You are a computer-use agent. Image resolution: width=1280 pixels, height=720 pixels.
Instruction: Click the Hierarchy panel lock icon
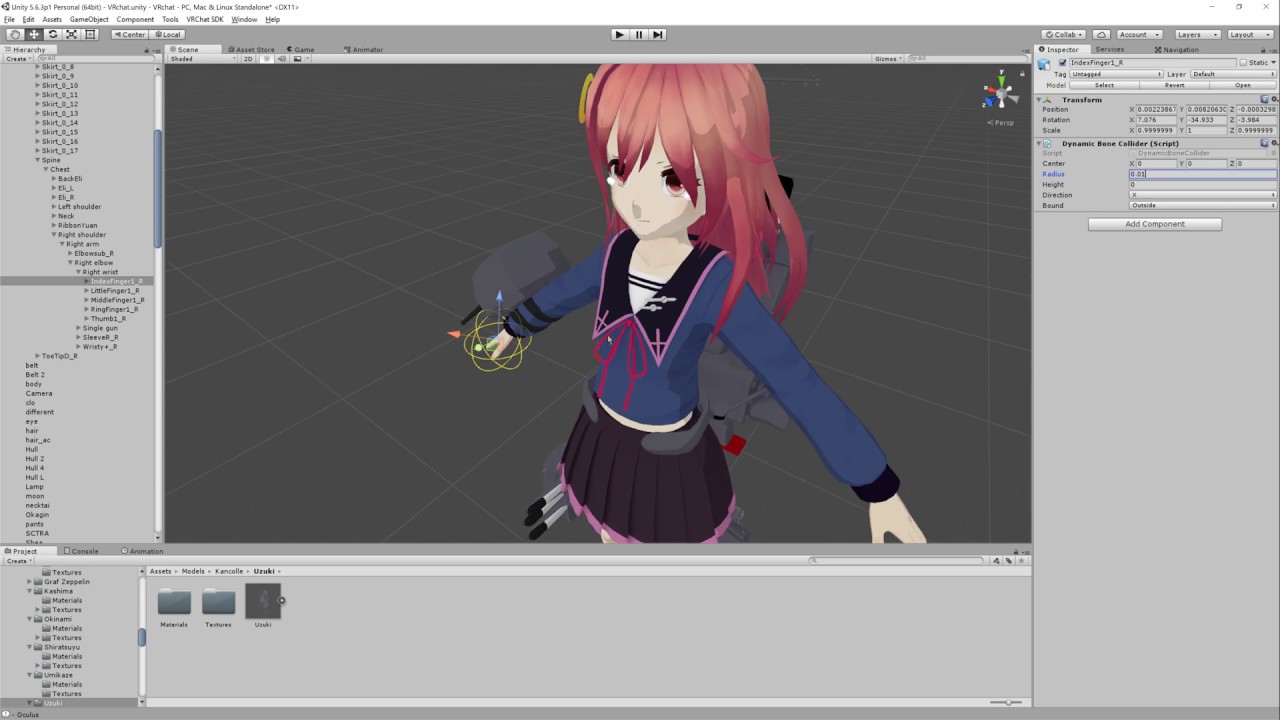click(x=146, y=50)
